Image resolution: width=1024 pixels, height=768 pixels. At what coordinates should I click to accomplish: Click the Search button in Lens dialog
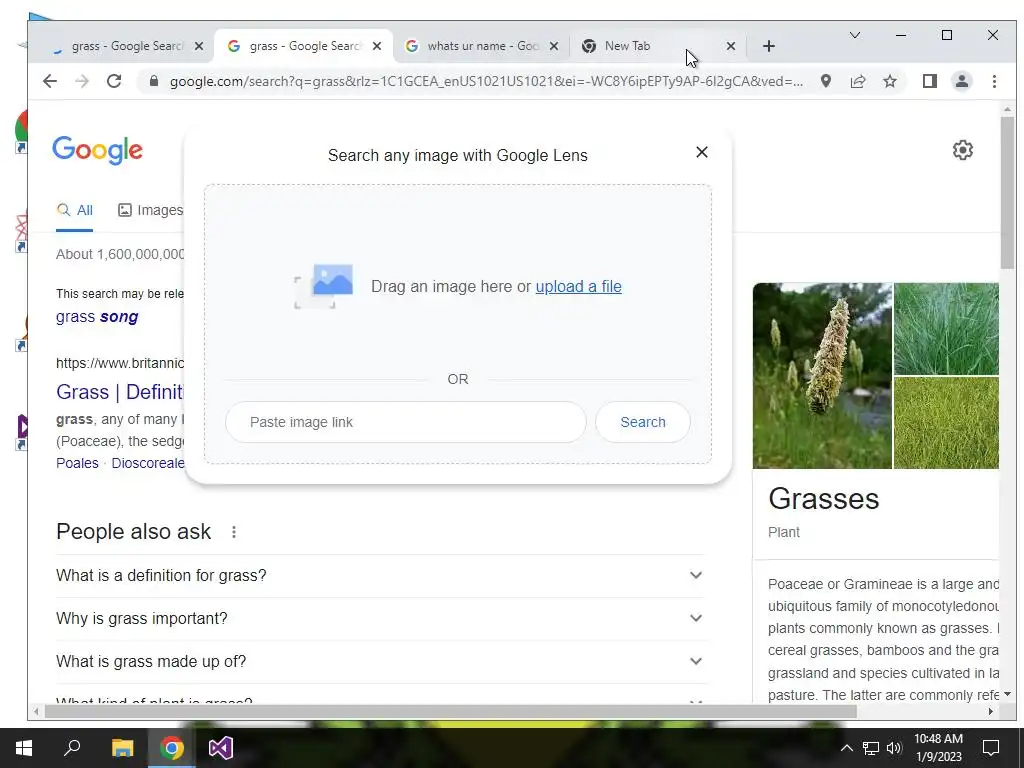(643, 422)
